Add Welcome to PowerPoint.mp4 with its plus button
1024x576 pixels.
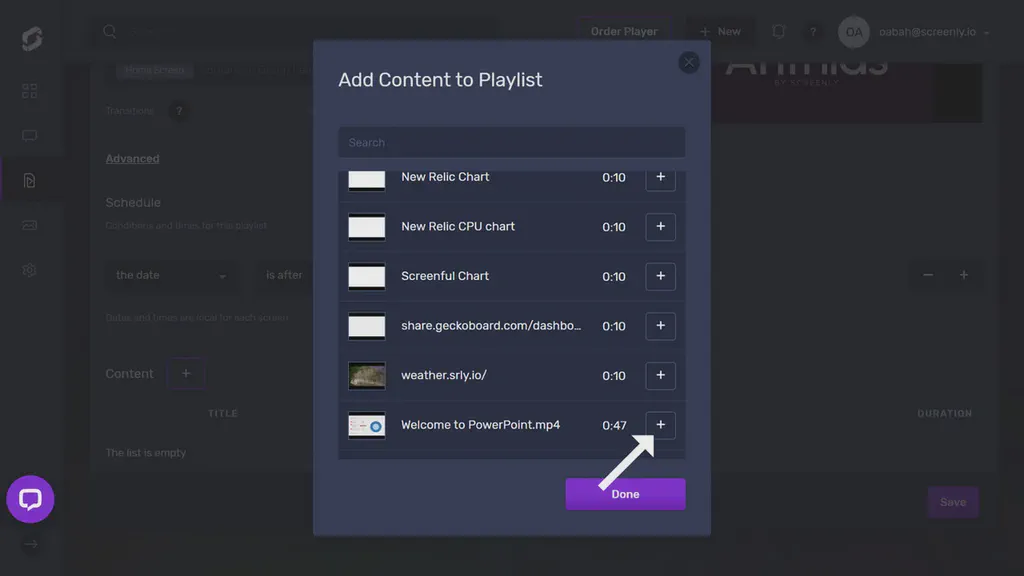(x=660, y=424)
